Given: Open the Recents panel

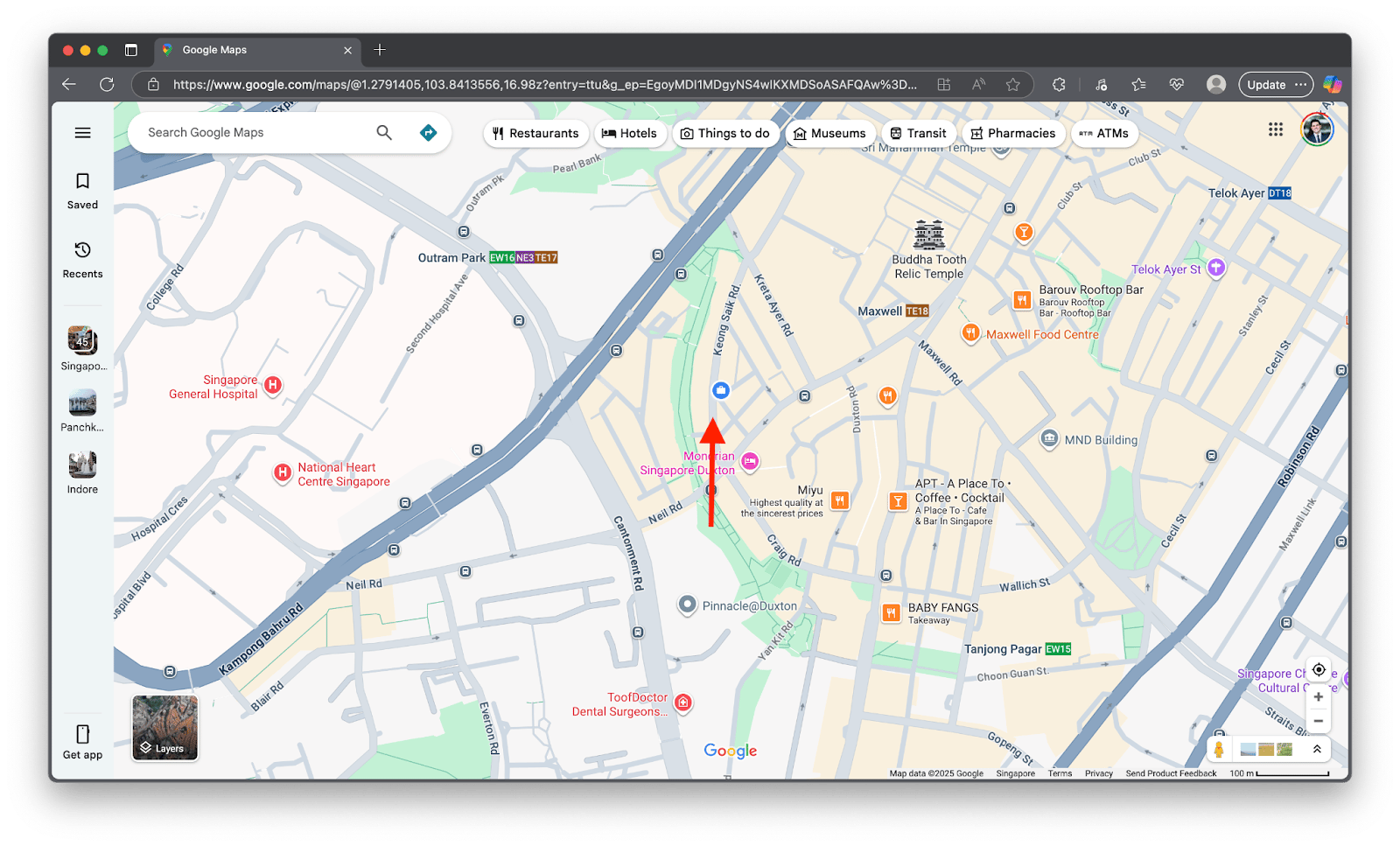Looking at the screenshot, I should click(x=82, y=260).
